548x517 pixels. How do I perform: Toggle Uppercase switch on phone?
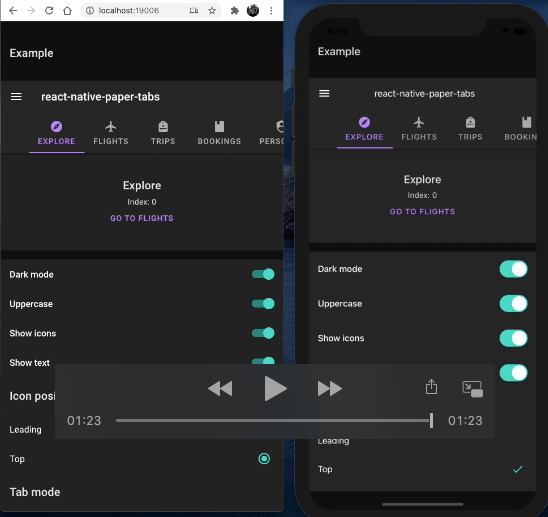(x=513, y=304)
